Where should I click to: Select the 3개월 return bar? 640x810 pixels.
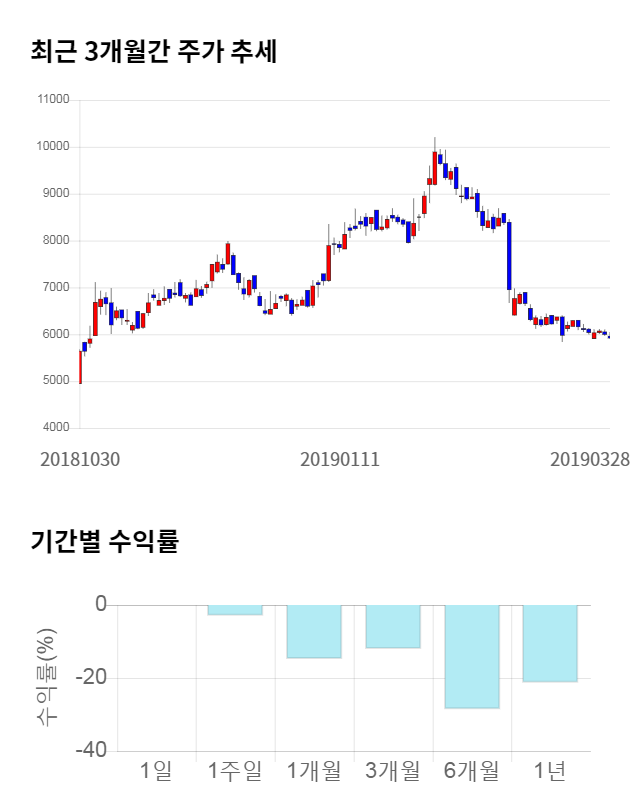click(392, 626)
